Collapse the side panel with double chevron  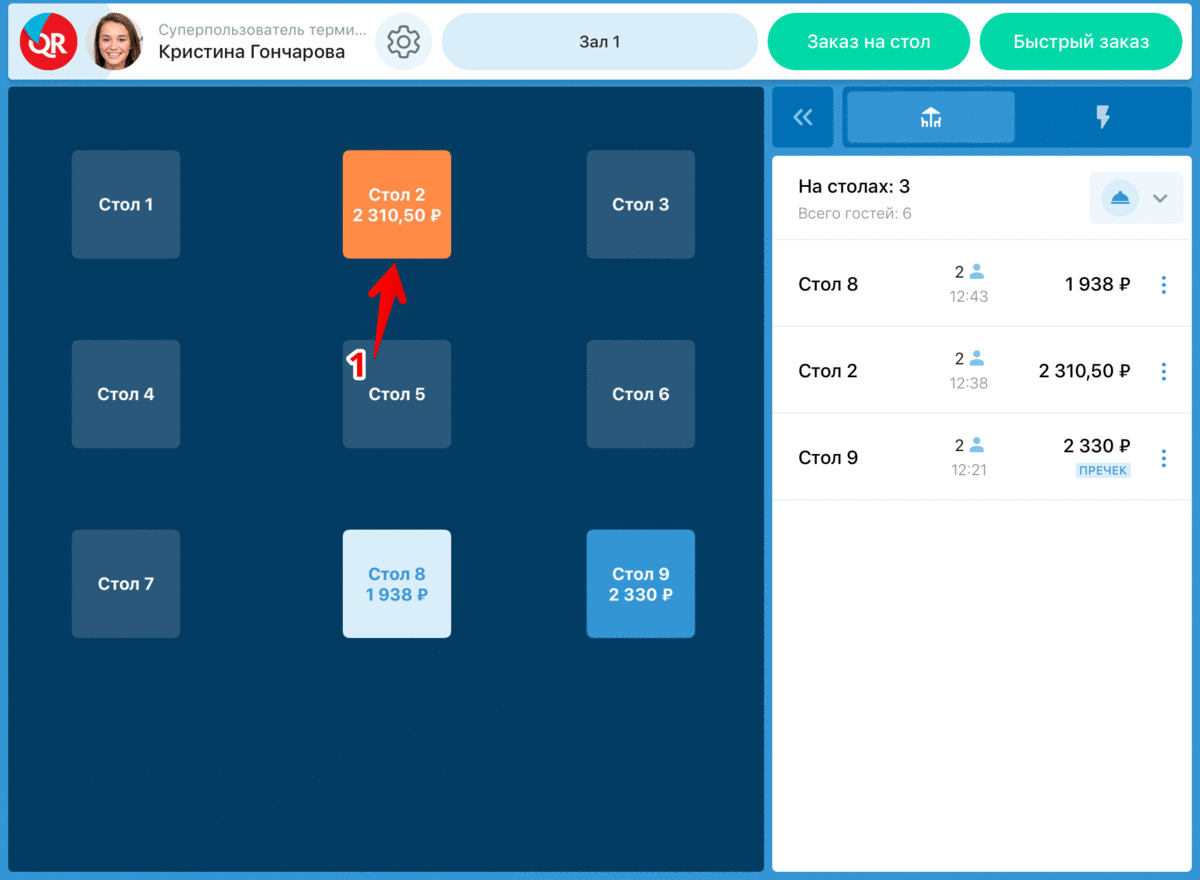click(803, 118)
